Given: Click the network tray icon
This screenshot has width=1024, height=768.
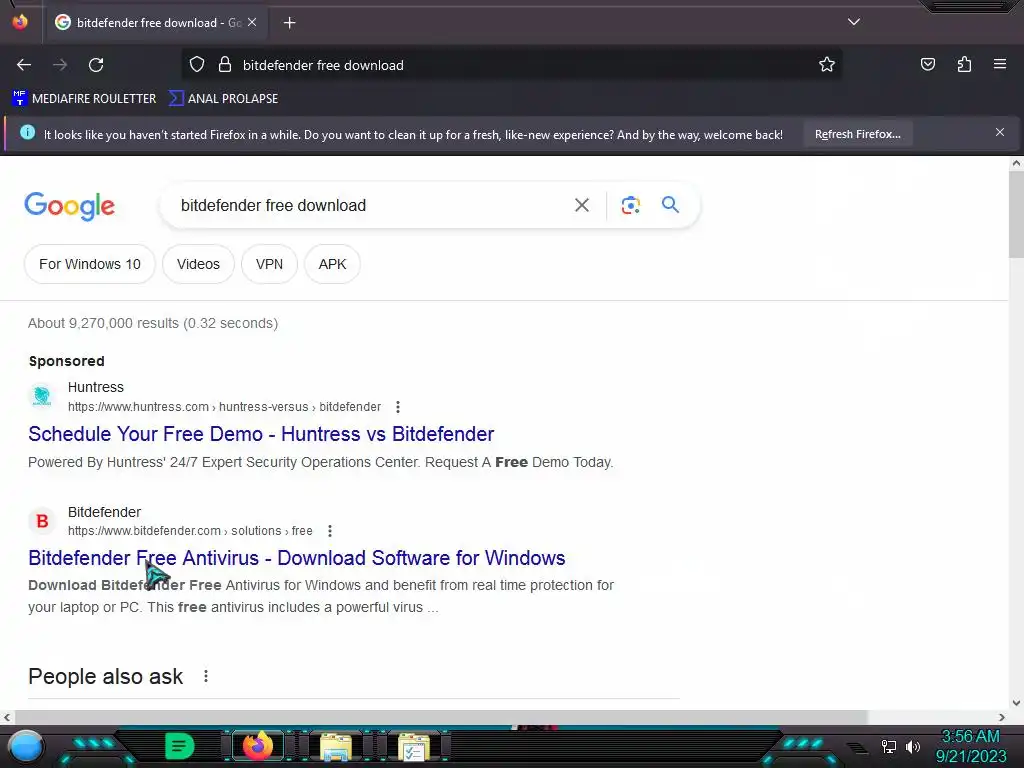Looking at the screenshot, I should [x=888, y=746].
